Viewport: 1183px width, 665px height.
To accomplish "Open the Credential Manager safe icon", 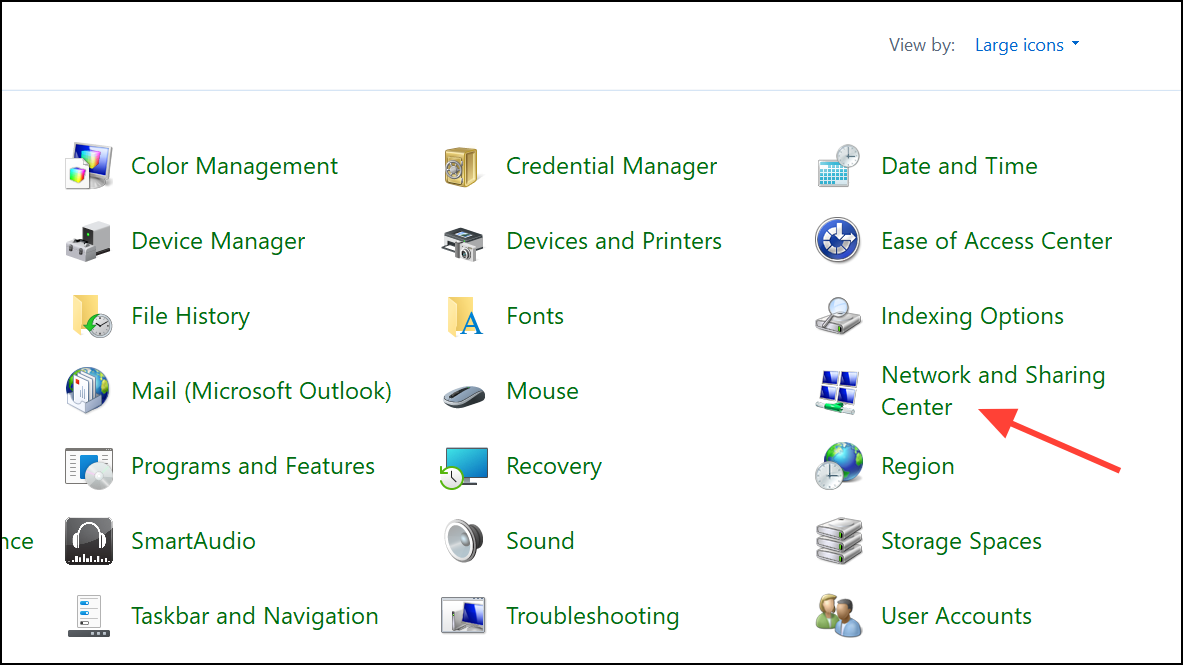I will pyautogui.click(x=463, y=166).
